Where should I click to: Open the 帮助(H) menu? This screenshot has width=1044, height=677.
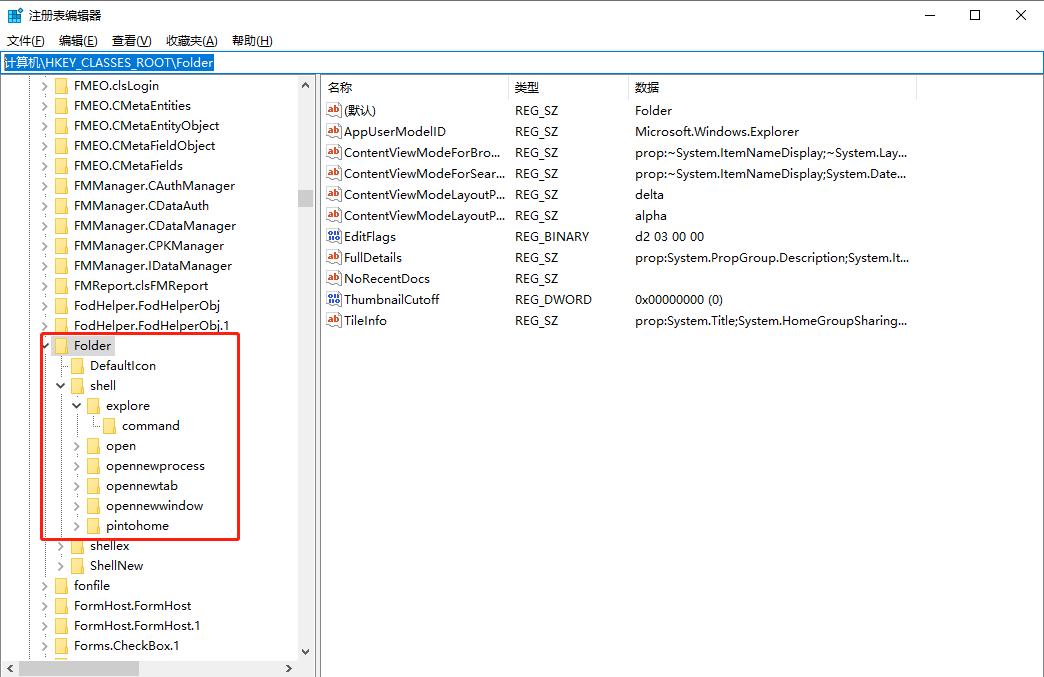coord(252,41)
